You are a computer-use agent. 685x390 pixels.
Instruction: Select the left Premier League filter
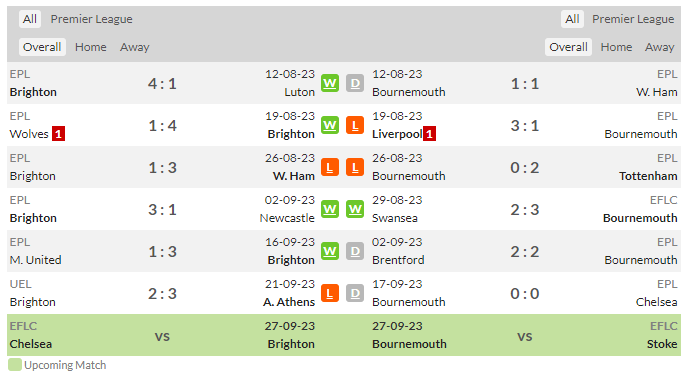pos(91,19)
